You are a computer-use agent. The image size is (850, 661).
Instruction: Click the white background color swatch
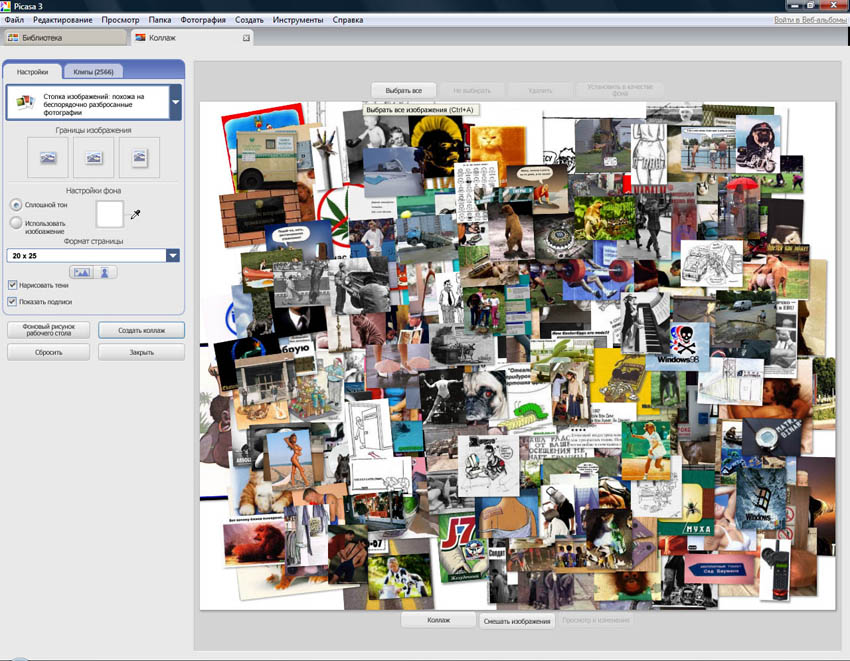(x=110, y=214)
